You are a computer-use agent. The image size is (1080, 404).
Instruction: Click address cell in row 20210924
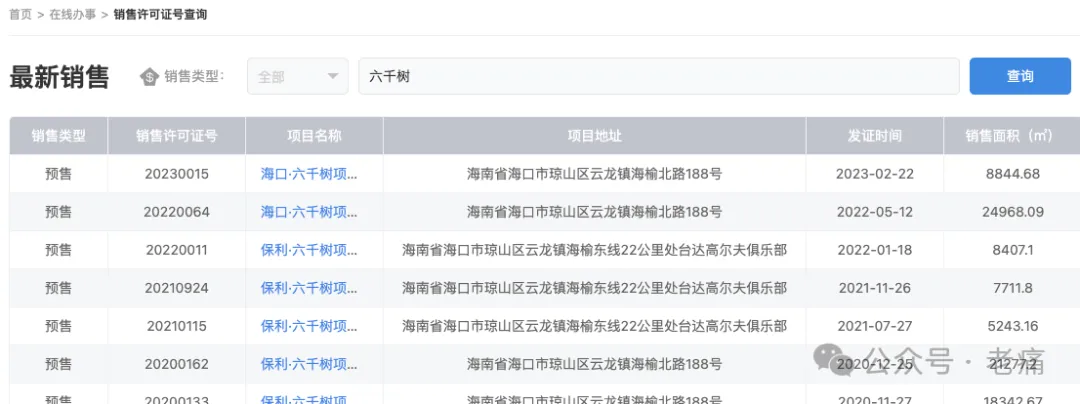tap(594, 288)
